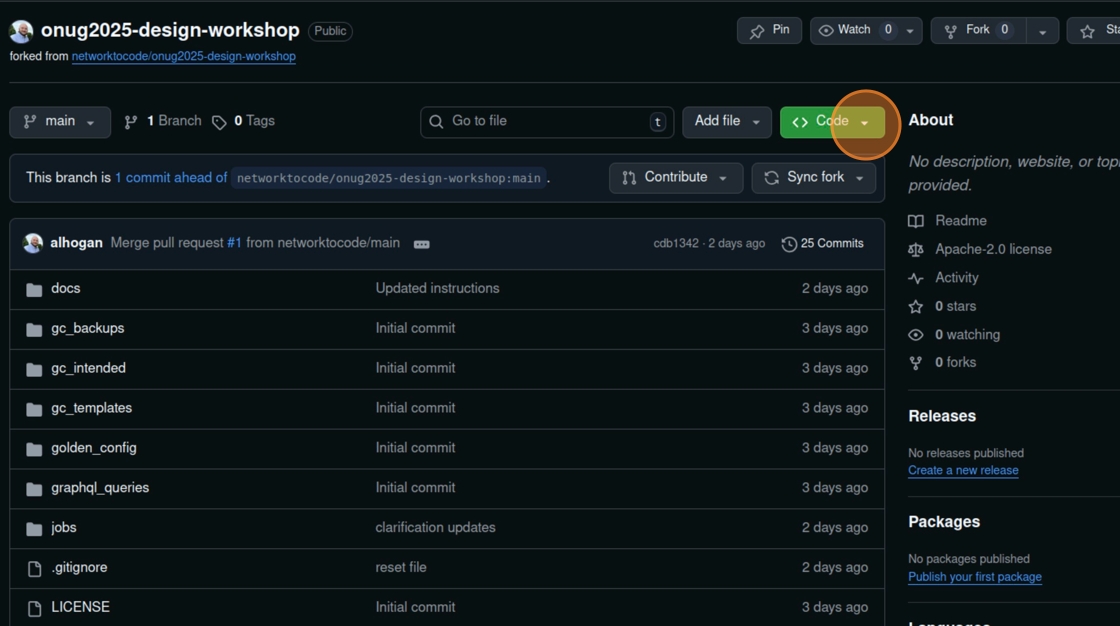Open the Add file dropdown
1120x626 pixels.
coord(726,122)
